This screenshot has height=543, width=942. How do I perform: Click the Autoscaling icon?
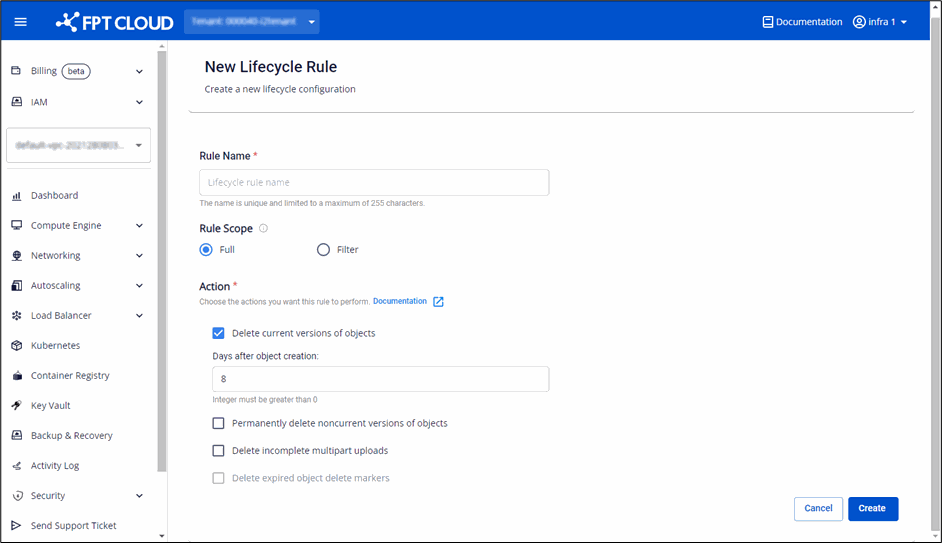point(17,285)
